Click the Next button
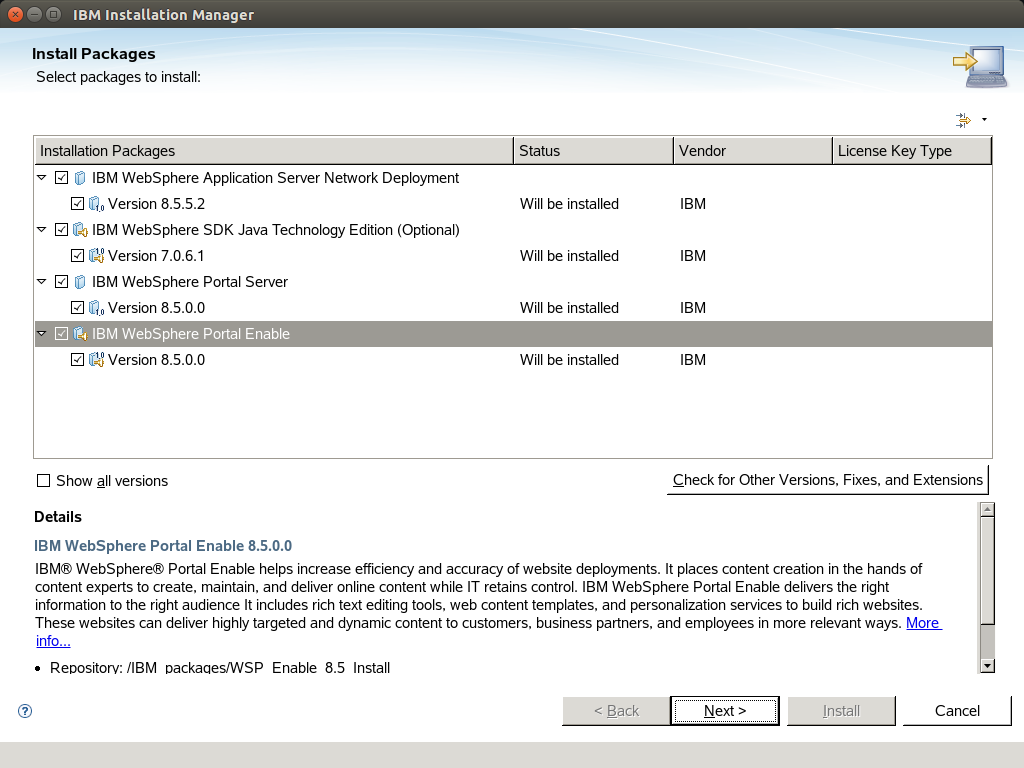Image resolution: width=1024 pixels, height=768 pixels. click(x=725, y=711)
